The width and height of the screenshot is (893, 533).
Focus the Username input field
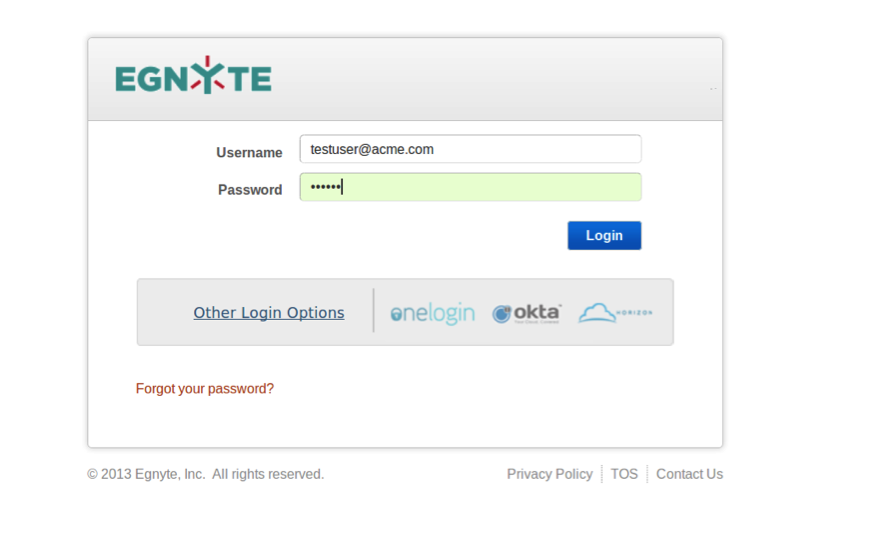[470, 149]
